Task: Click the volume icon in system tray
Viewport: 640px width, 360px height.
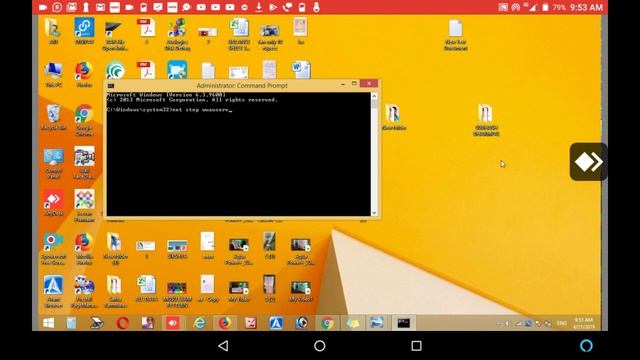Action: [508, 323]
